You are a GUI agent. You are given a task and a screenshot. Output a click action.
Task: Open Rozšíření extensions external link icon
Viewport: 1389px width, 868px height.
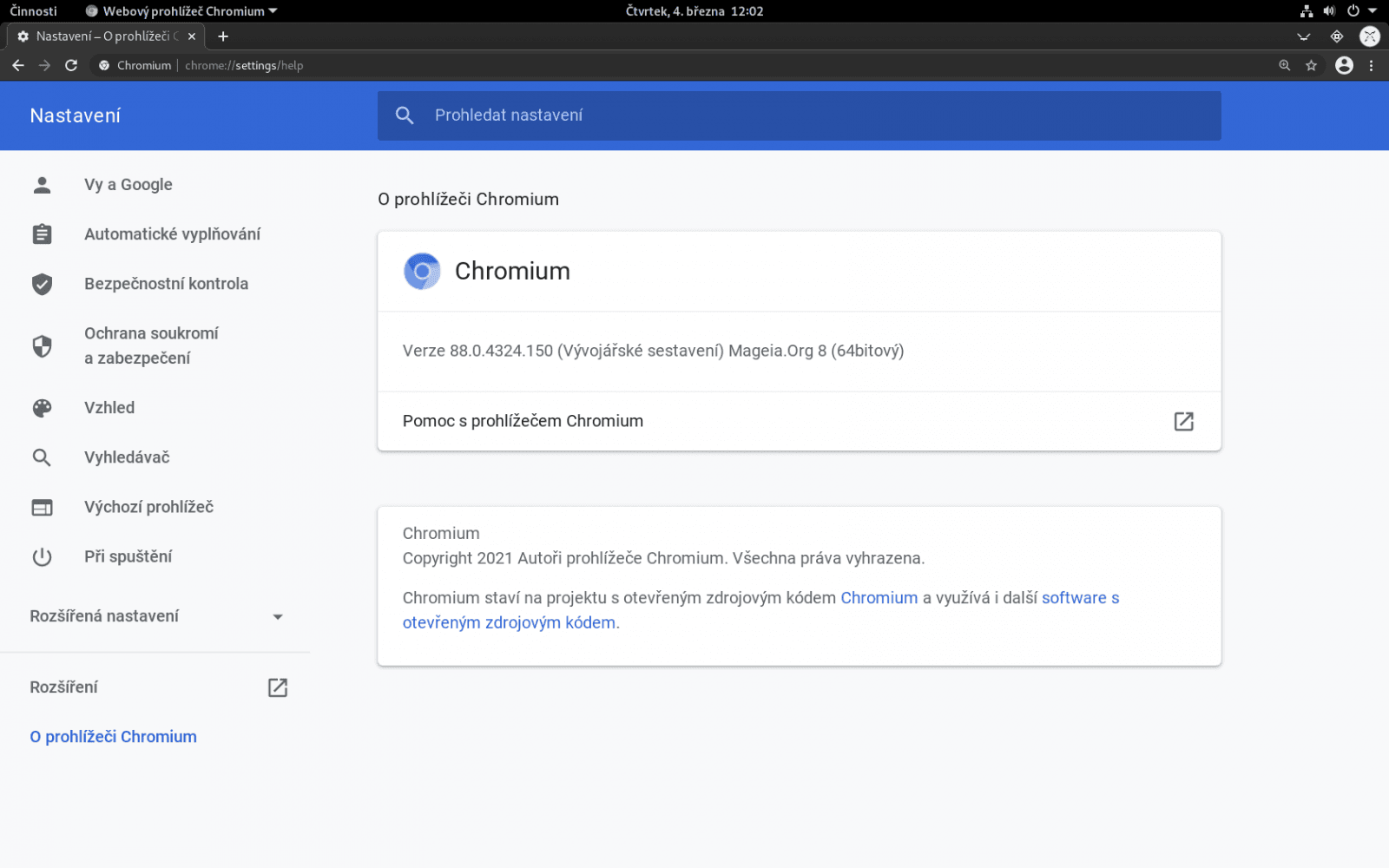tap(277, 687)
